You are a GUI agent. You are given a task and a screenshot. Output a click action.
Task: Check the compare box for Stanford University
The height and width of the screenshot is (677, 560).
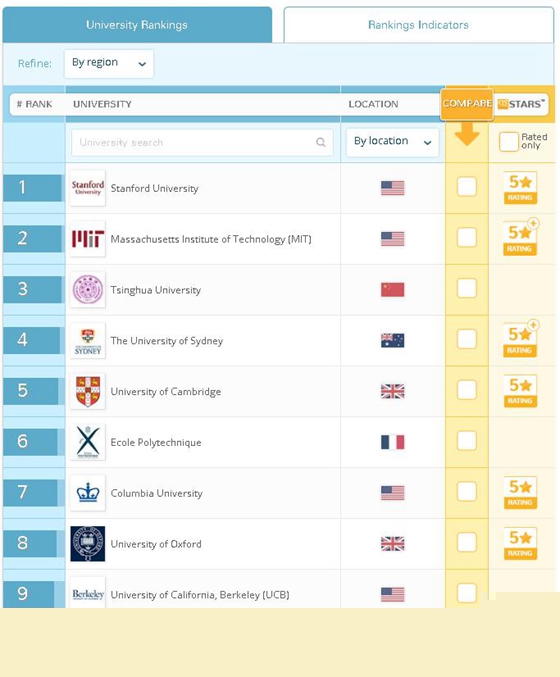[467, 187]
